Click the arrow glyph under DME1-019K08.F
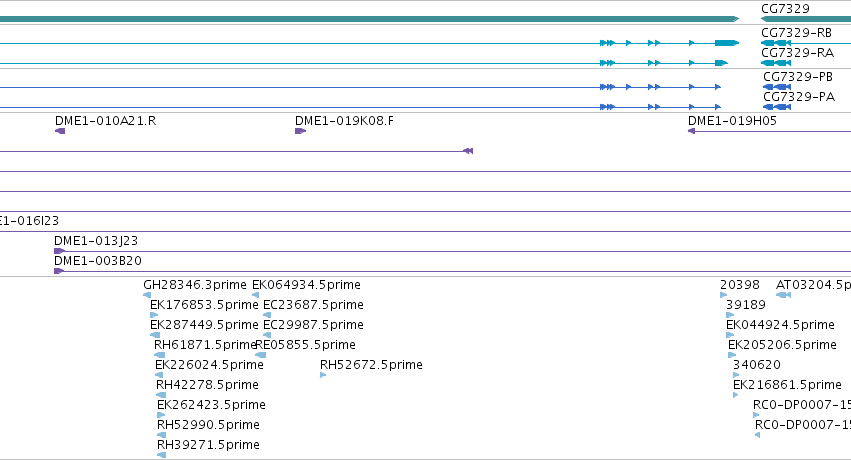Screen dimensions: 851x460 301,131
